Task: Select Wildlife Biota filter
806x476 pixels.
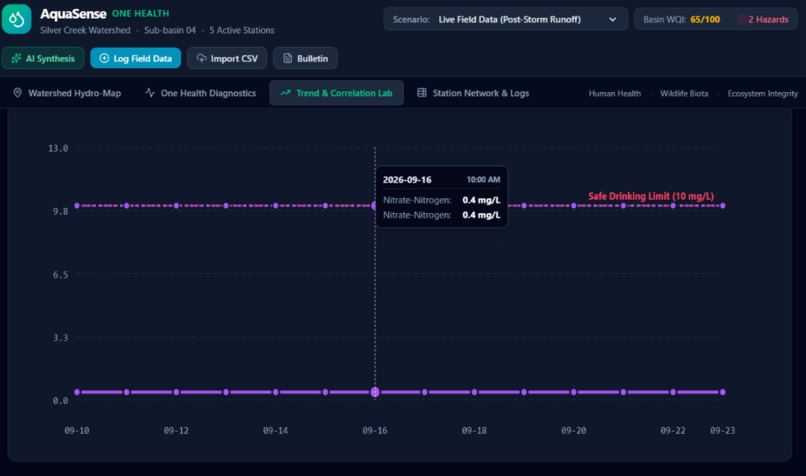Action: (x=684, y=94)
